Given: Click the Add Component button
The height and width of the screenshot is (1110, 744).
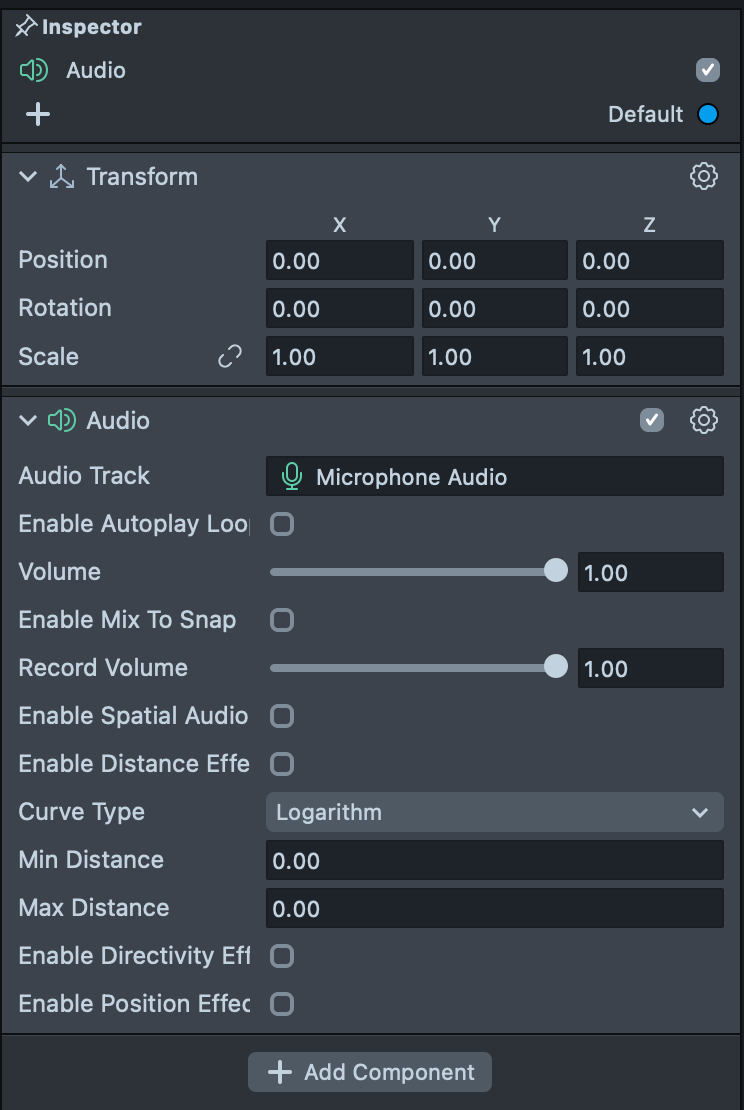Looking at the screenshot, I should click(370, 1072).
